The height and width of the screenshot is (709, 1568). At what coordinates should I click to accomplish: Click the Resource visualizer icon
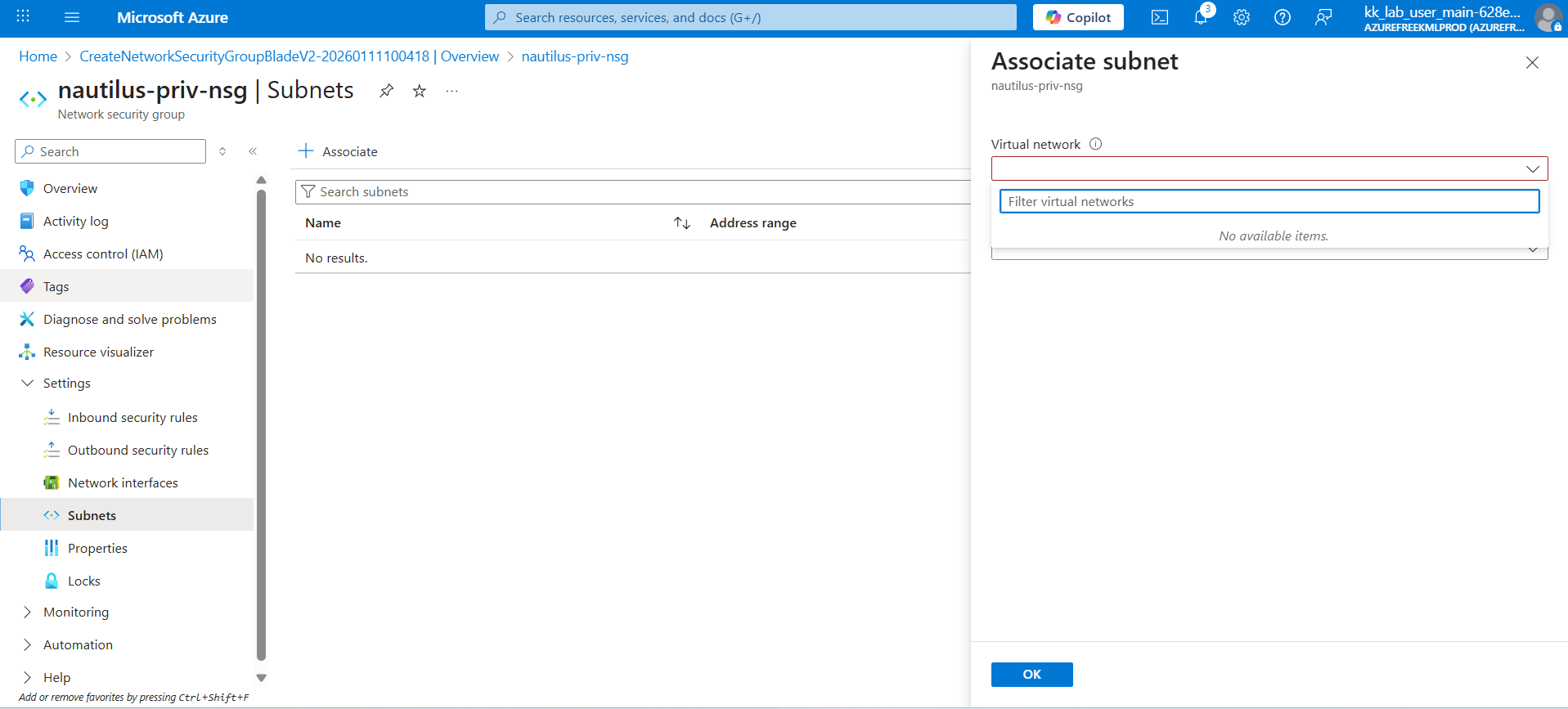(27, 352)
